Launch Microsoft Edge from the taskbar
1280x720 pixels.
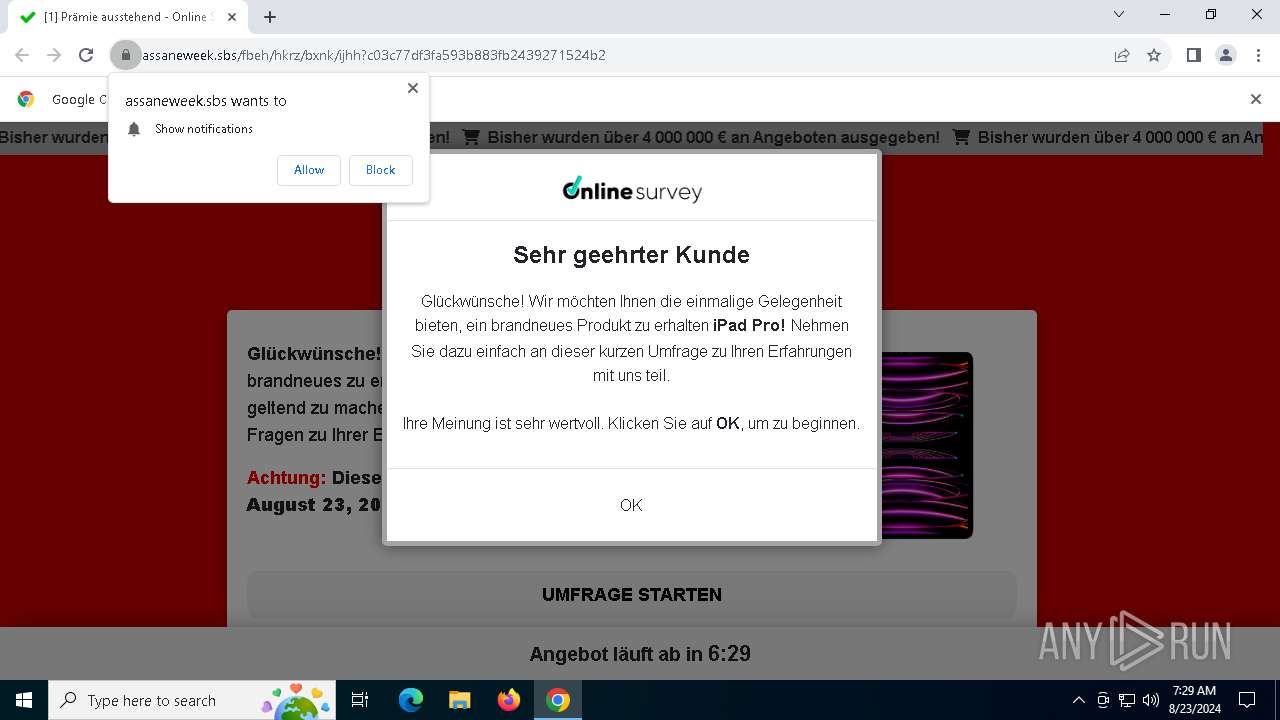coord(411,700)
